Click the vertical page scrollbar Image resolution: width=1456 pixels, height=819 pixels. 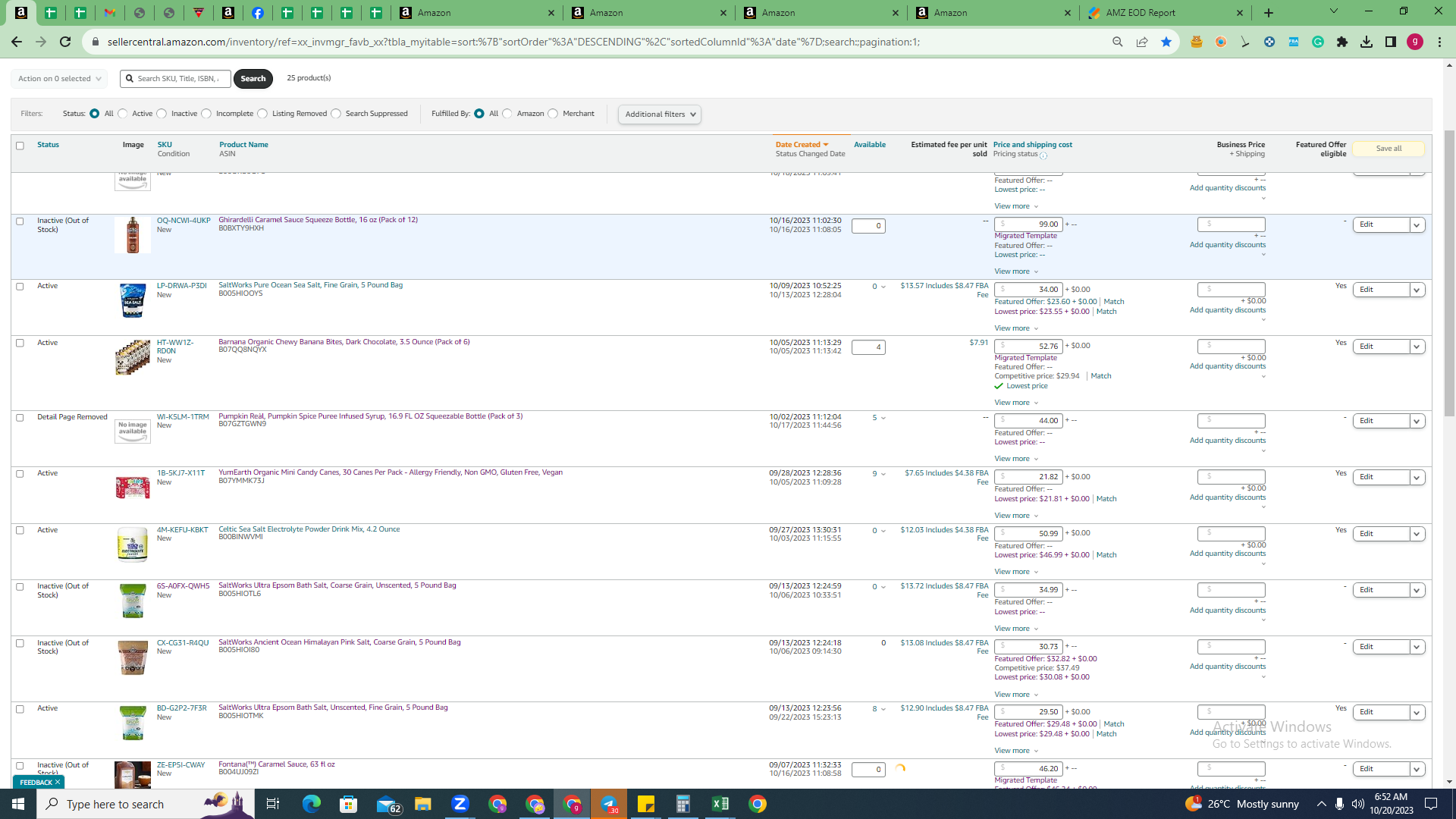point(1449,273)
